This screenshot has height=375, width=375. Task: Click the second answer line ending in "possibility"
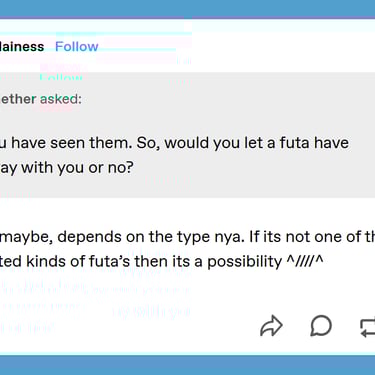(162, 261)
